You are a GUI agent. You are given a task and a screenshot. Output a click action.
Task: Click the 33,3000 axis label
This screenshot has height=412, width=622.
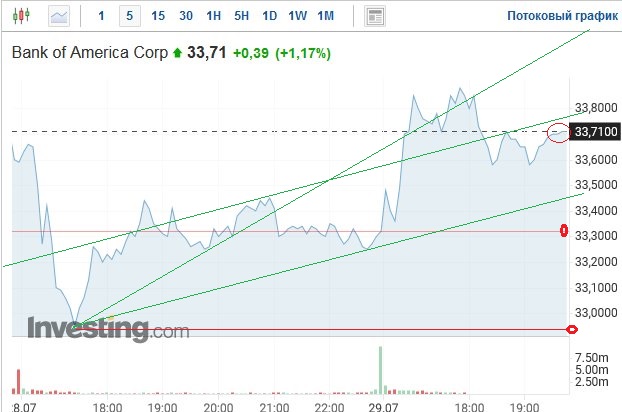pyautogui.click(x=596, y=236)
